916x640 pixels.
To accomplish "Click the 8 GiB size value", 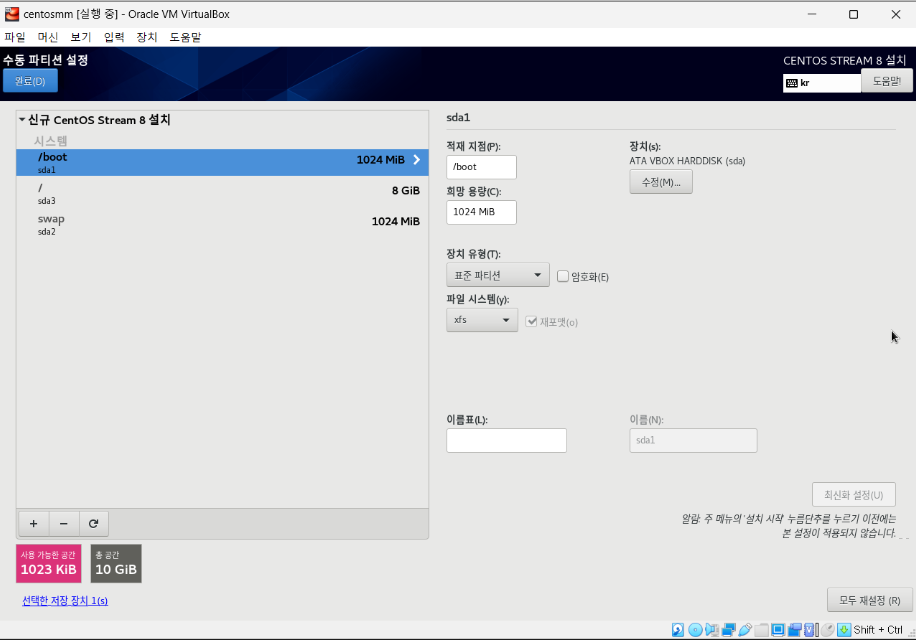I will pos(406,190).
